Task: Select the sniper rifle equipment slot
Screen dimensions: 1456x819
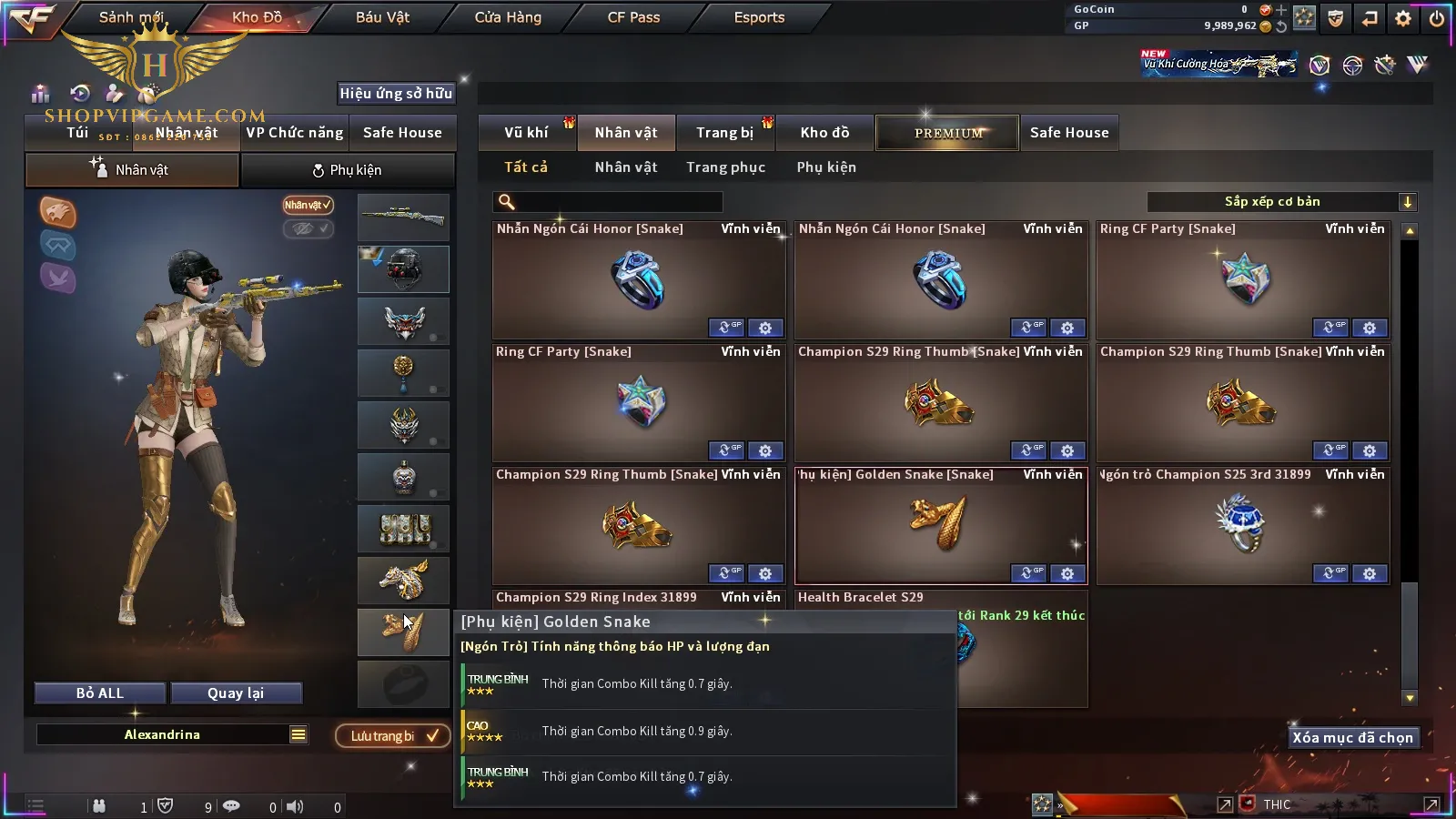Action: tap(403, 217)
